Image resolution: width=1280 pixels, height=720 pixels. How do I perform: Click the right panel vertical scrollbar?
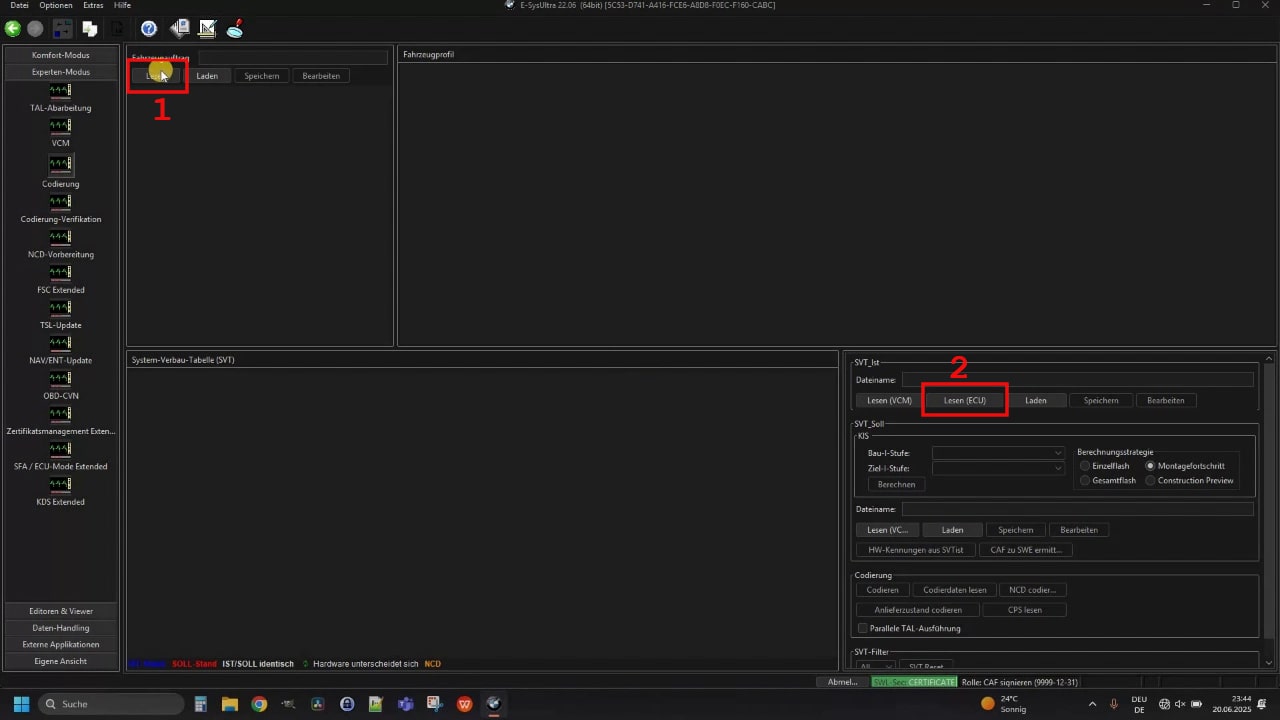pyautogui.click(x=1269, y=500)
